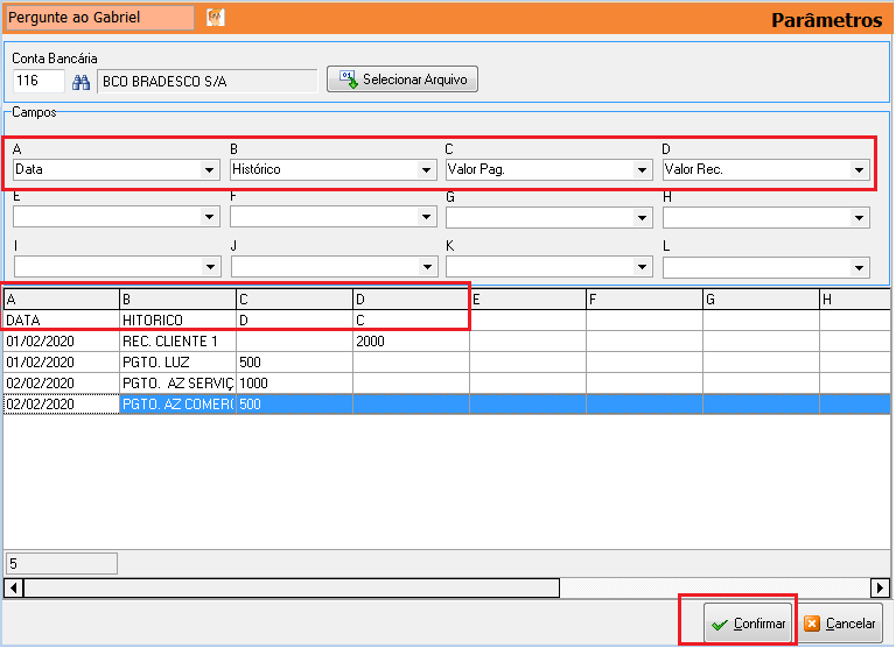Click the Gabriel assistant icon
The width and height of the screenshot is (894, 647).
tap(216, 18)
